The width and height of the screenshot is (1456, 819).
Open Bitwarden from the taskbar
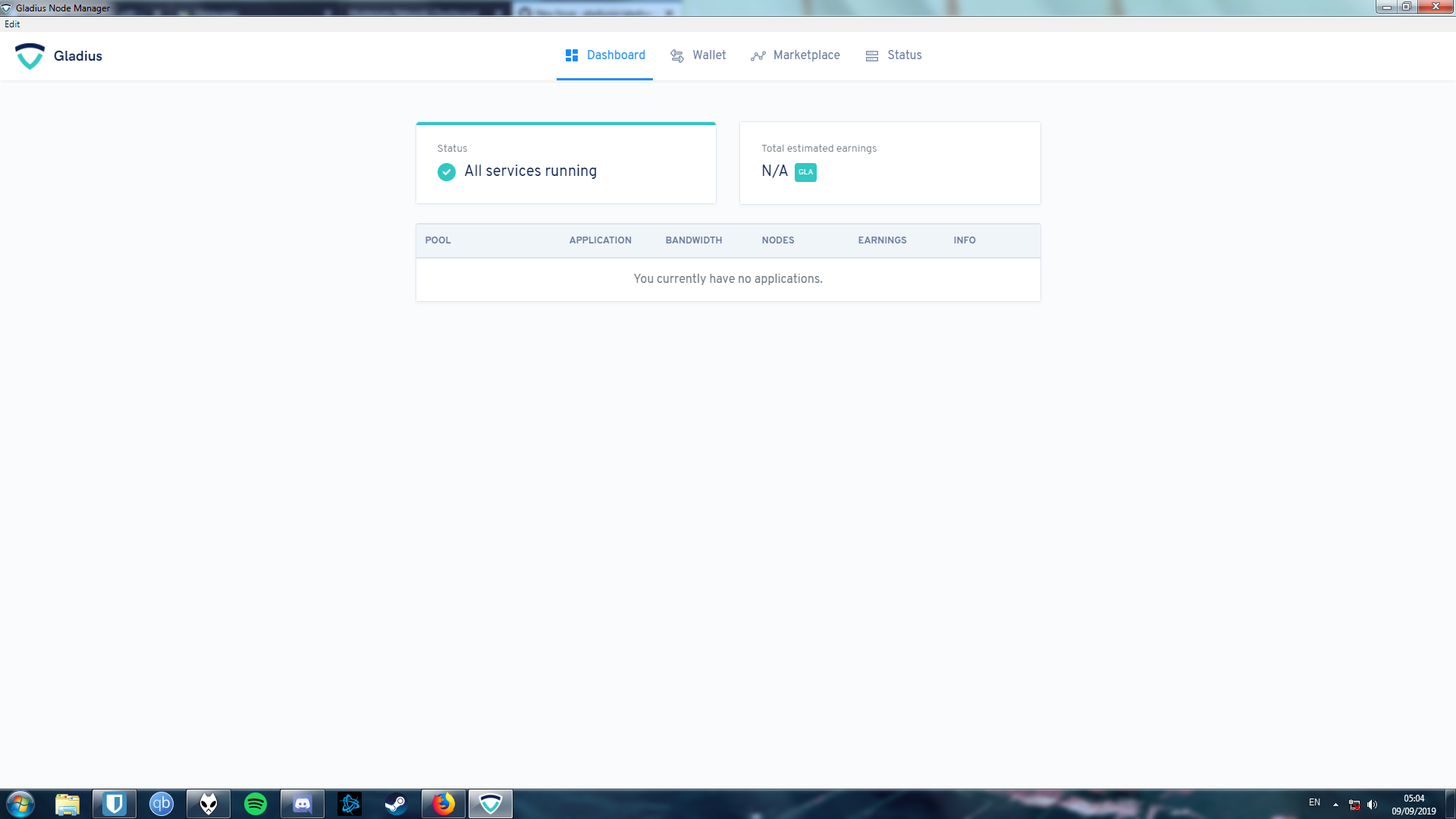115,804
